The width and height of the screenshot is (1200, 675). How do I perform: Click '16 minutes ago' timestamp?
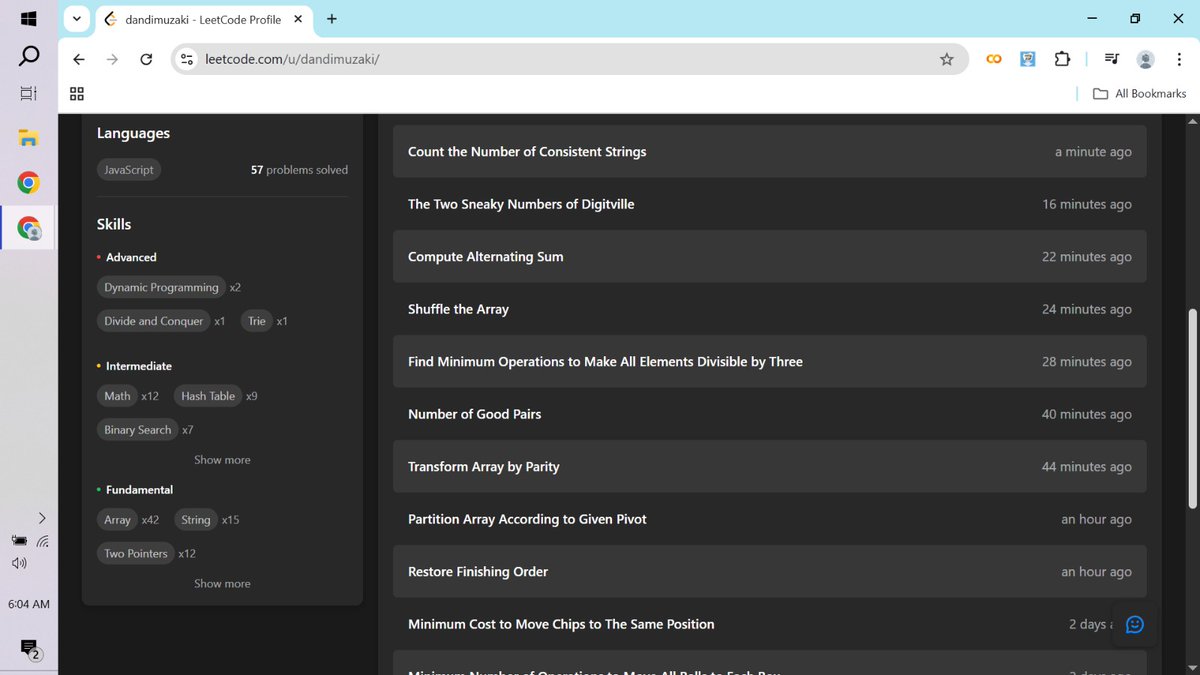point(1087,204)
